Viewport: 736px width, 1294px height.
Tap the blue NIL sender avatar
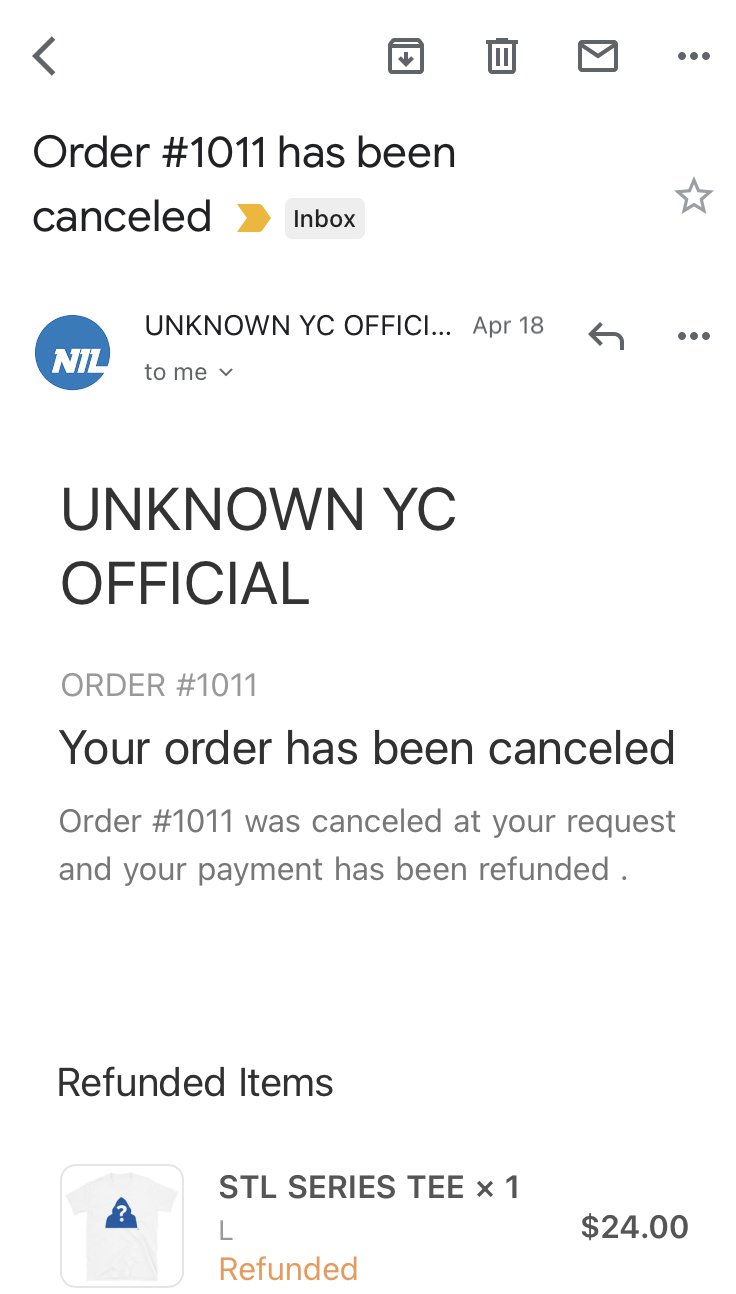(72, 352)
